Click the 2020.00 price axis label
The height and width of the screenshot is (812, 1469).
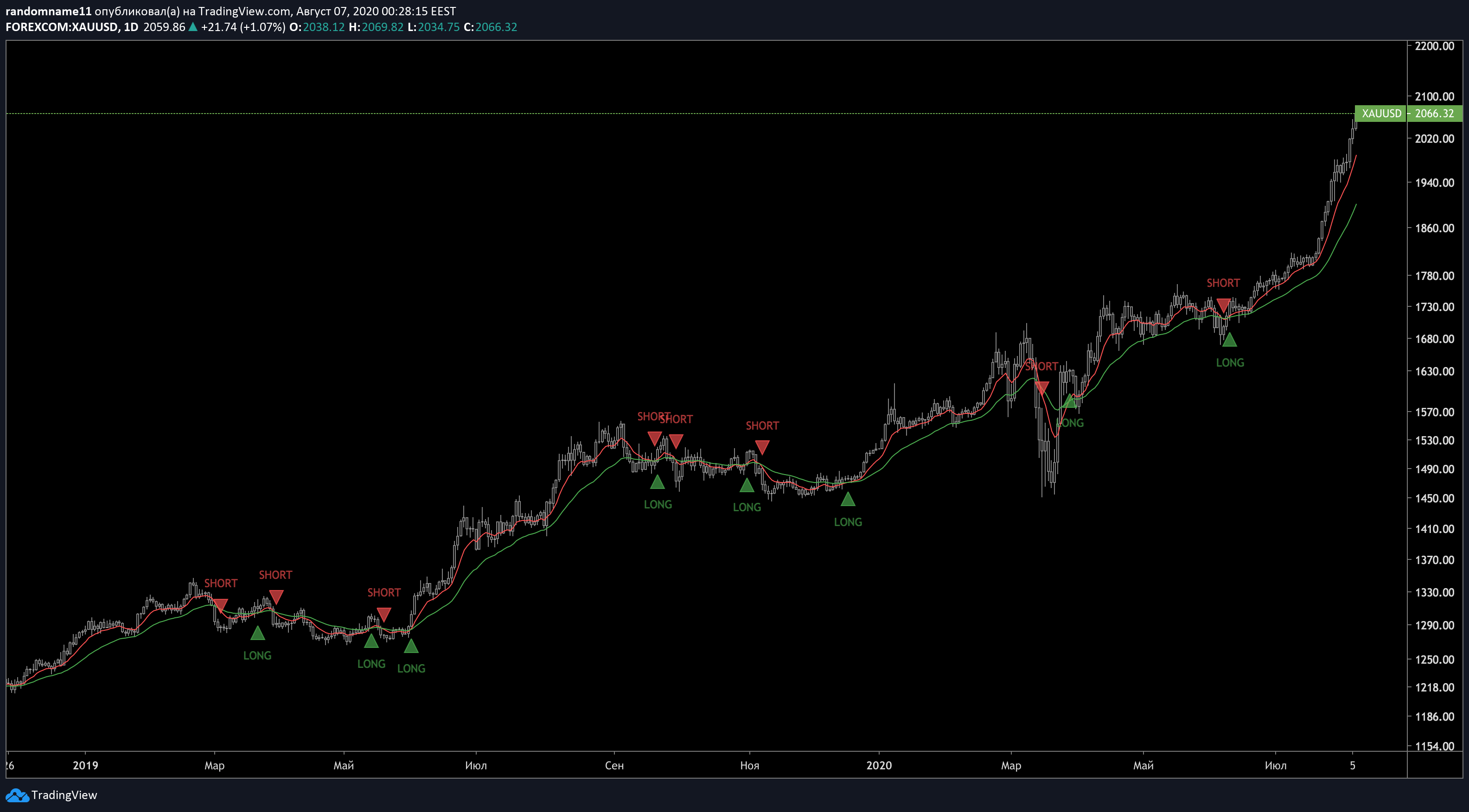1435,139
